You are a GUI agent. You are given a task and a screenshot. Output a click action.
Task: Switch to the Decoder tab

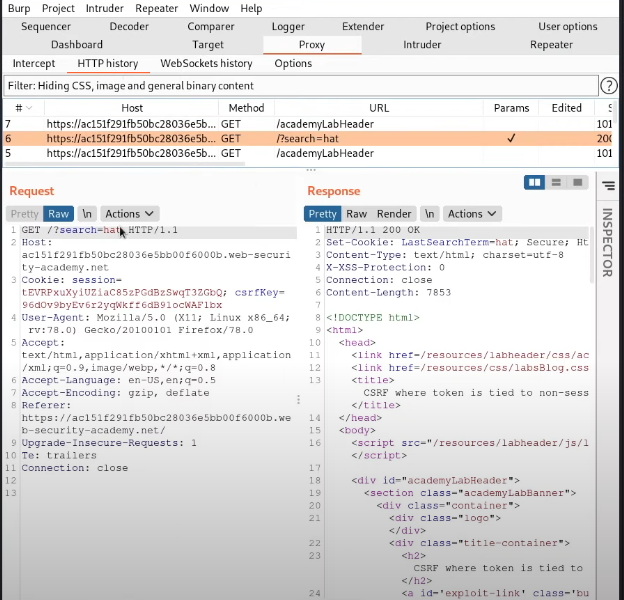click(129, 26)
